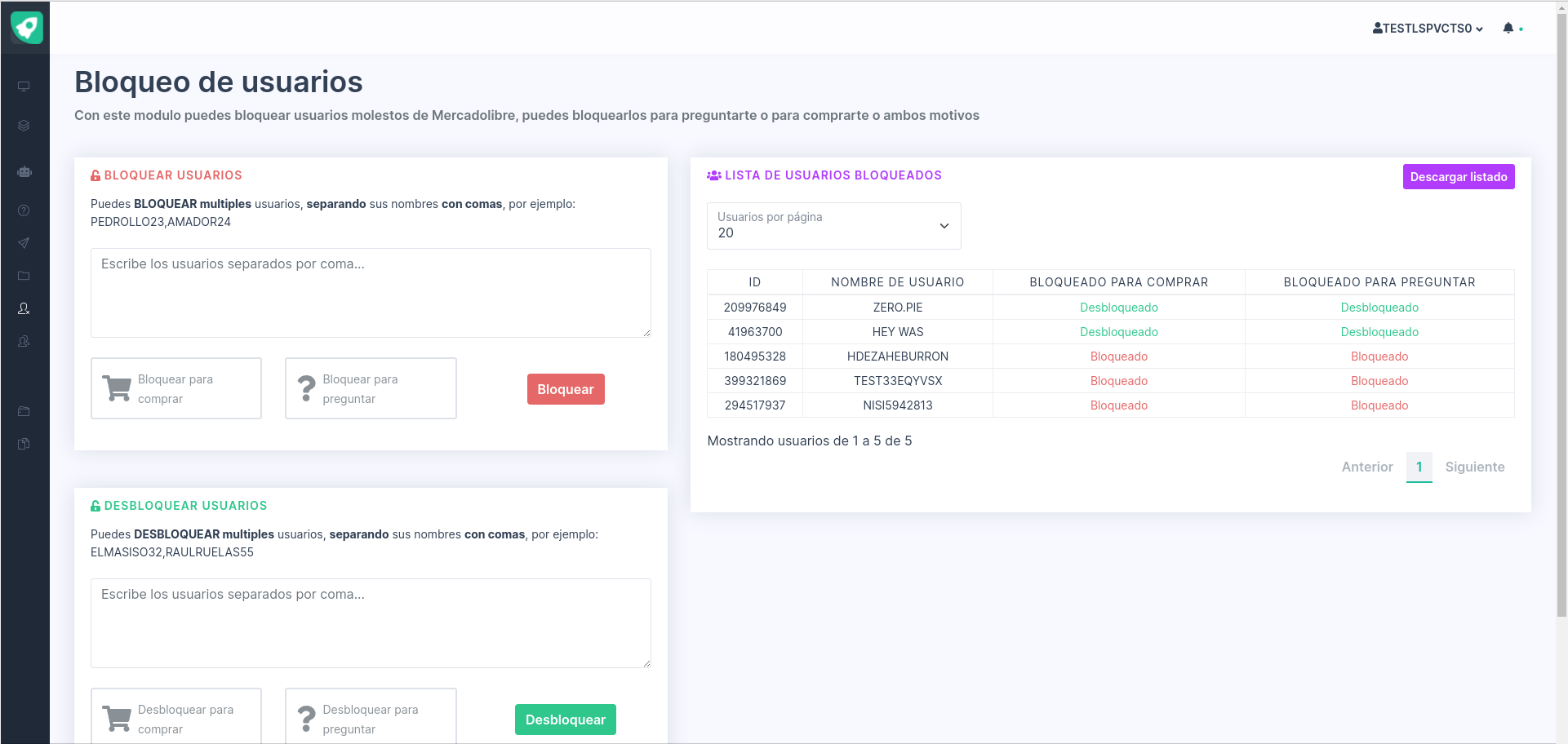Screen dimensions: 1568x744
Task: Click NISI5942813 comprar status Bloqueado
Action: pos(1119,405)
